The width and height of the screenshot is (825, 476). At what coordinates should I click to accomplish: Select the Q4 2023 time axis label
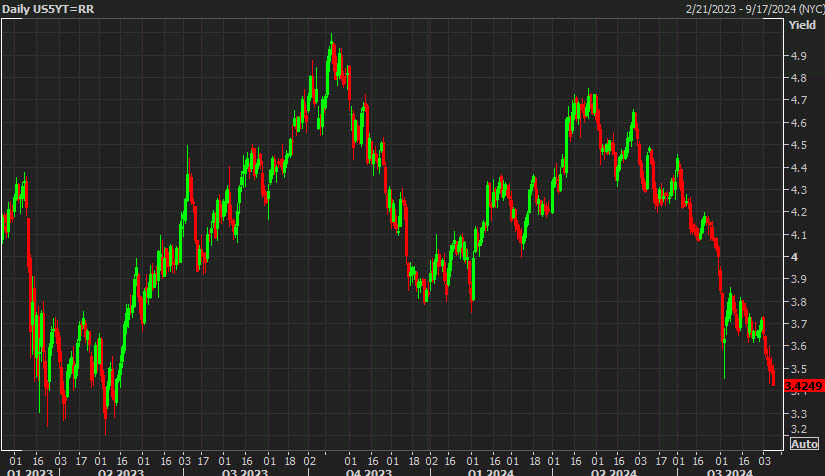[369, 472]
